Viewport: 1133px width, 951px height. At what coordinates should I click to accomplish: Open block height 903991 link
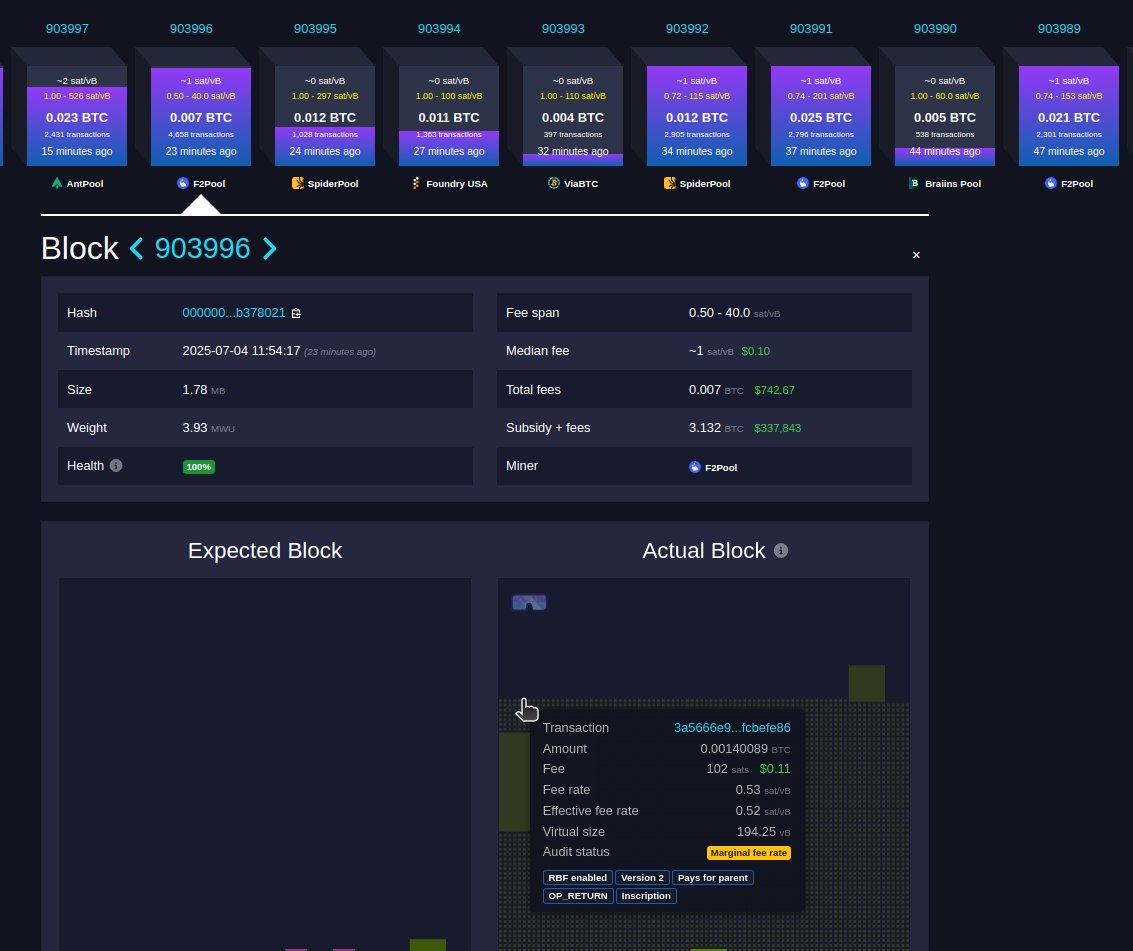pyautogui.click(x=811, y=29)
